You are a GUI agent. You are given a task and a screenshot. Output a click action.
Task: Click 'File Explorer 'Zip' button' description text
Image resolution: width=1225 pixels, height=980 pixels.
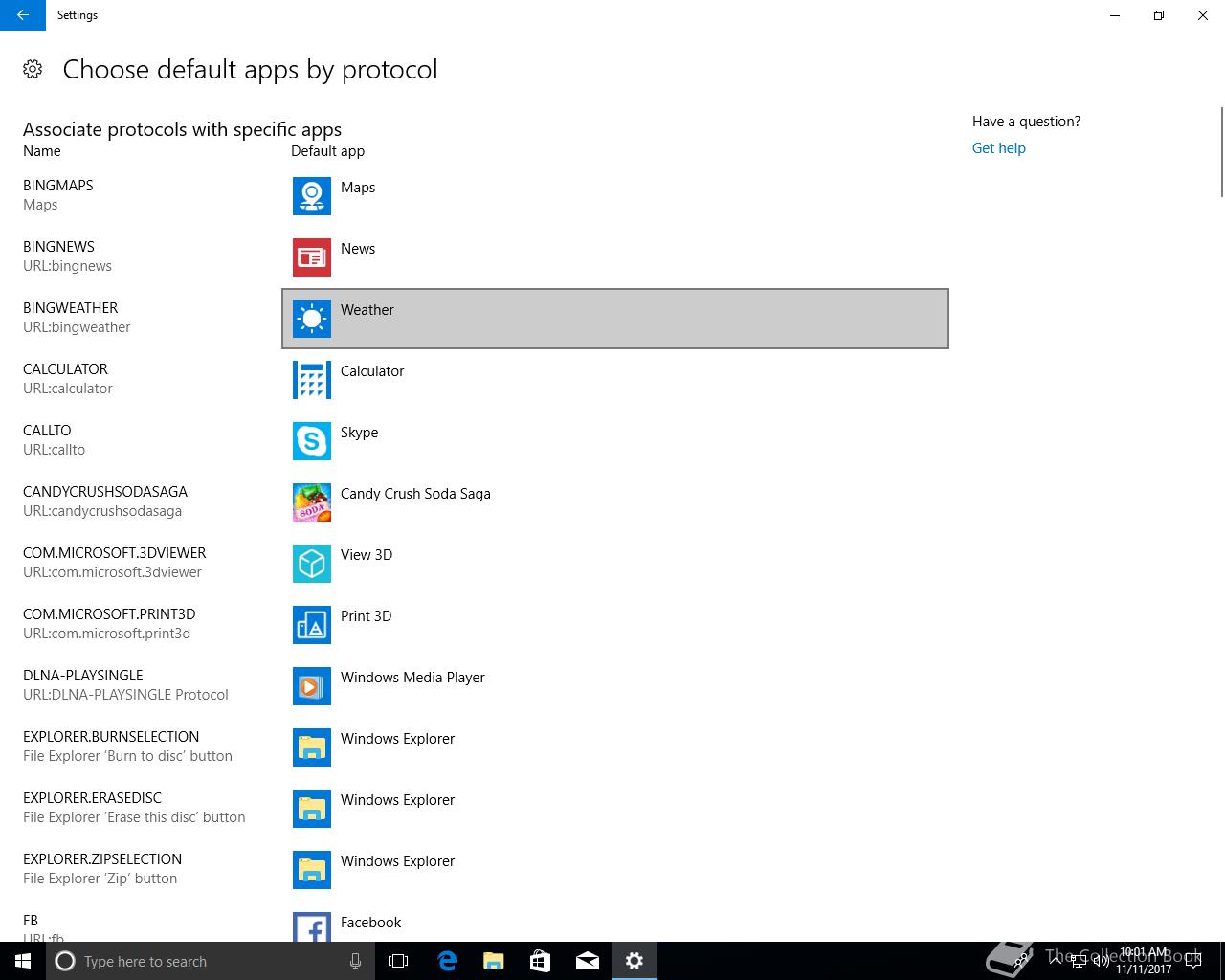click(x=100, y=879)
